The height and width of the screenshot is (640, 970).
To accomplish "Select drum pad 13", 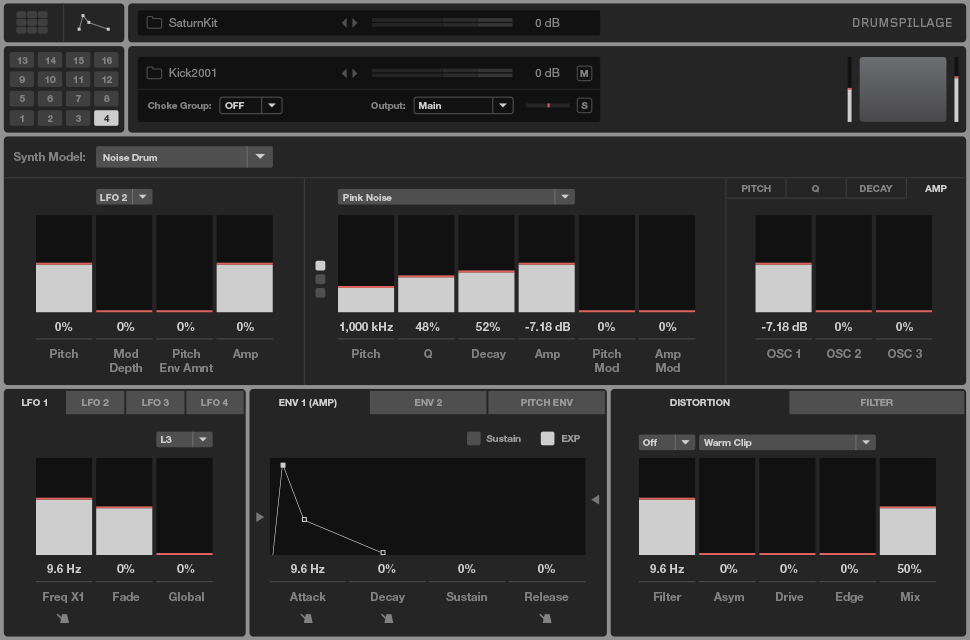I will [x=22, y=60].
